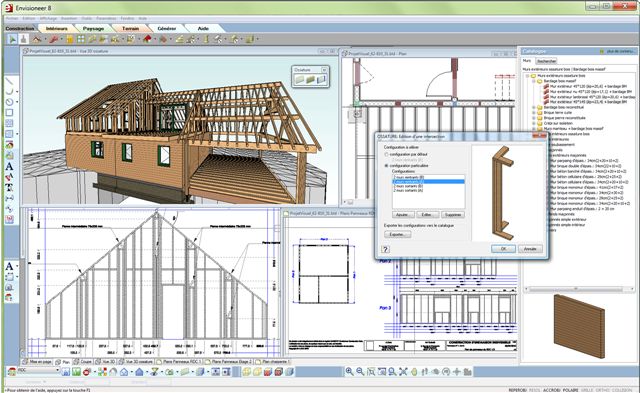Image resolution: width=640 pixels, height=393 pixels.
Task: Click the zoom out magnifier icon
Action: click(x=360, y=371)
